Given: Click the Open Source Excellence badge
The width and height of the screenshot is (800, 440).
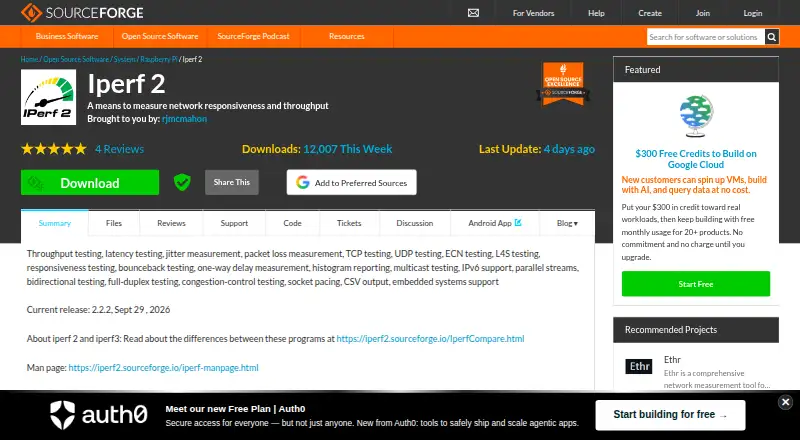Looking at the screenshot, I should 563,84.
